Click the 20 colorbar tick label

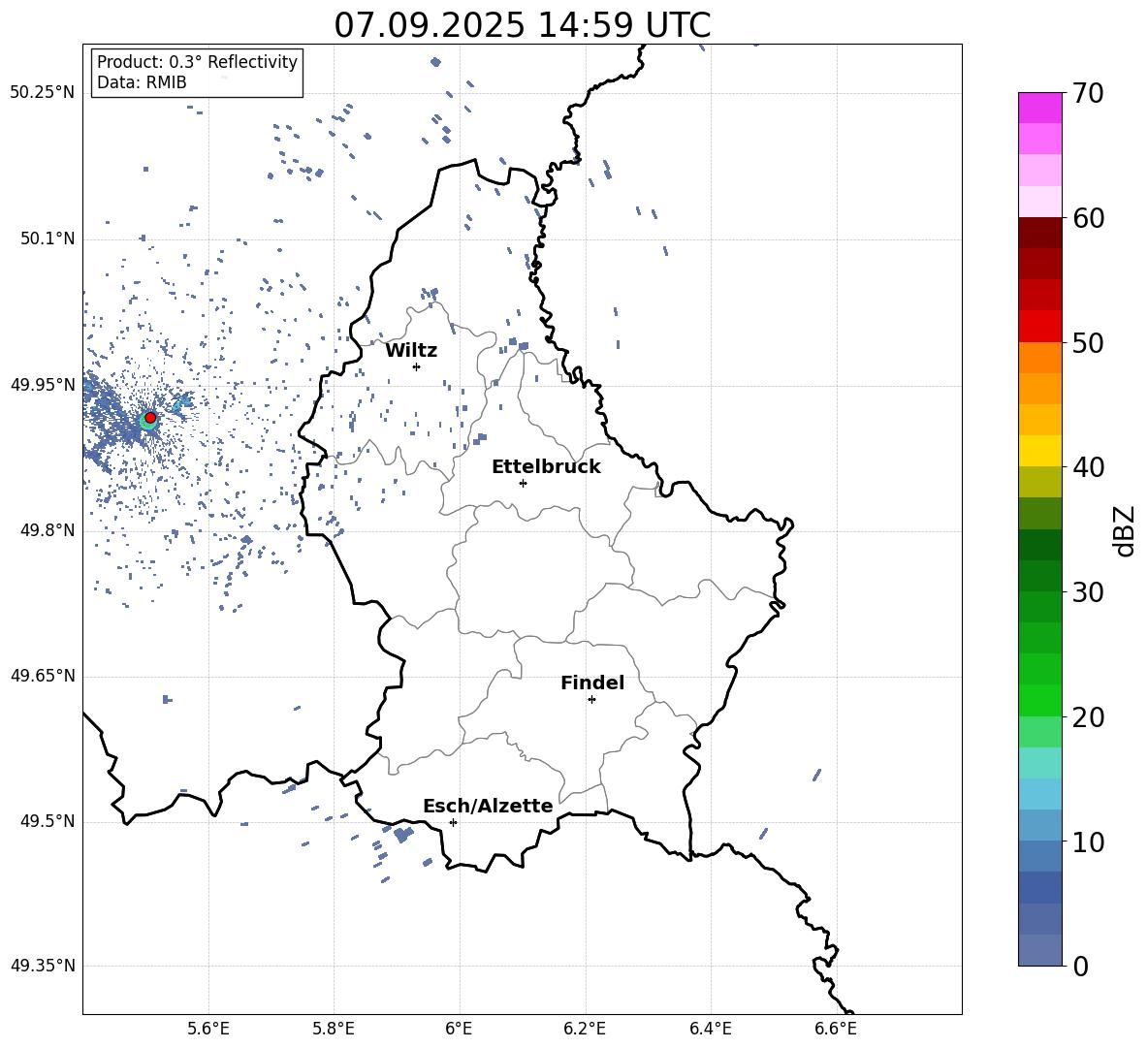1088,717
